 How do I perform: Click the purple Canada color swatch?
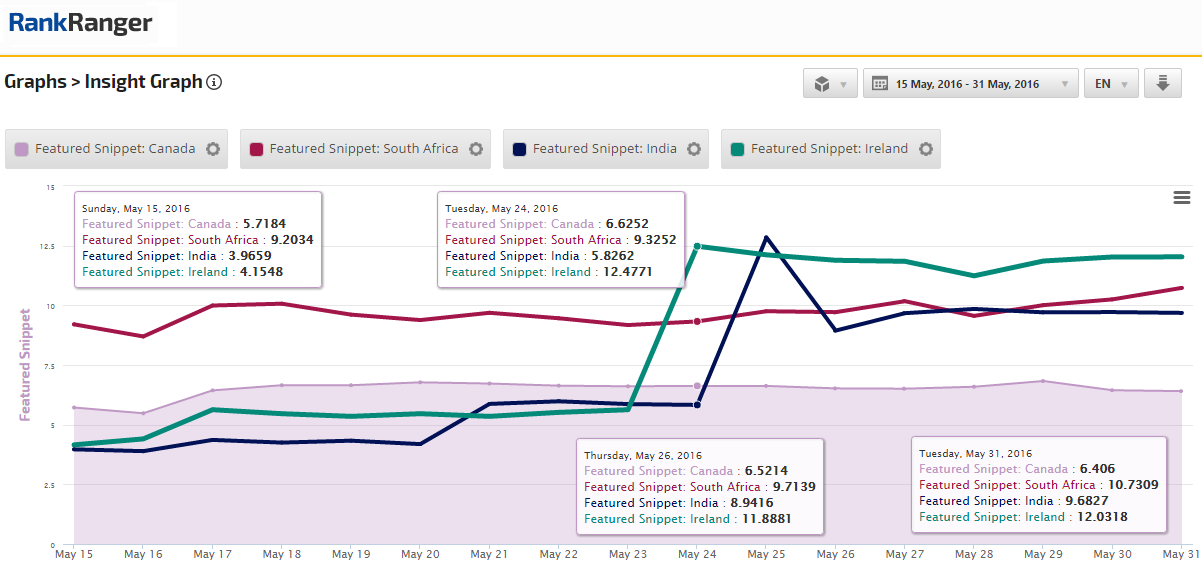[22, 149]
